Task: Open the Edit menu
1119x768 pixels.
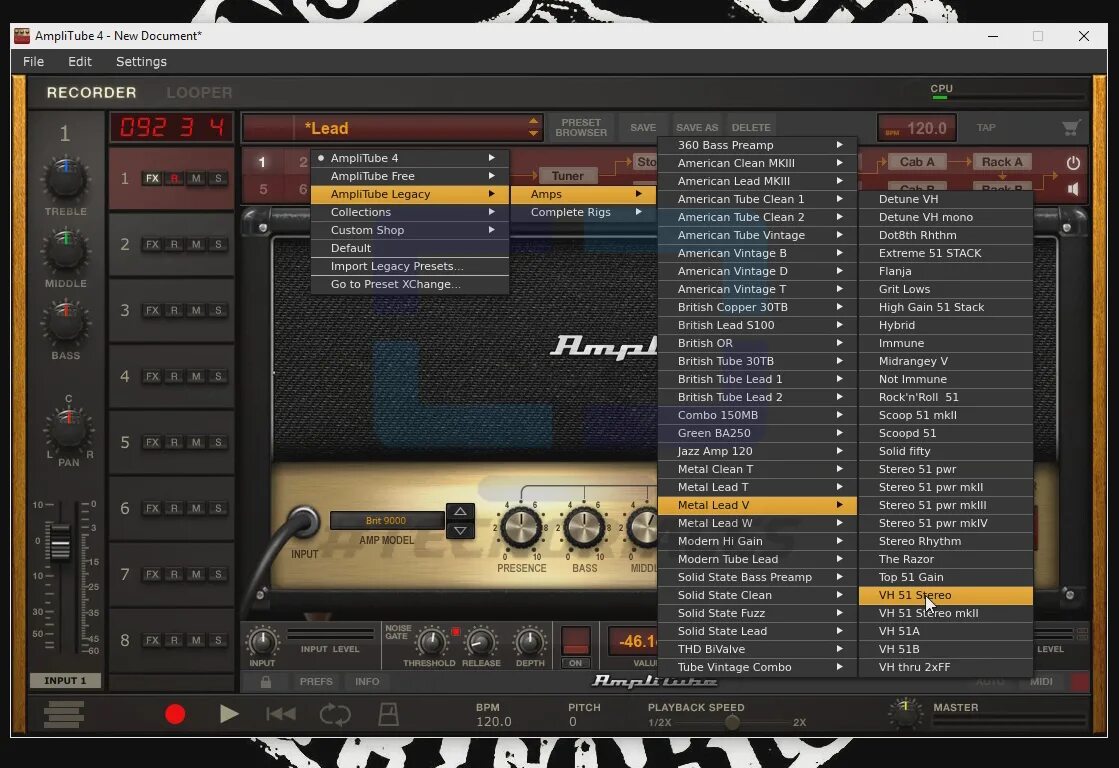Action: 79,61
